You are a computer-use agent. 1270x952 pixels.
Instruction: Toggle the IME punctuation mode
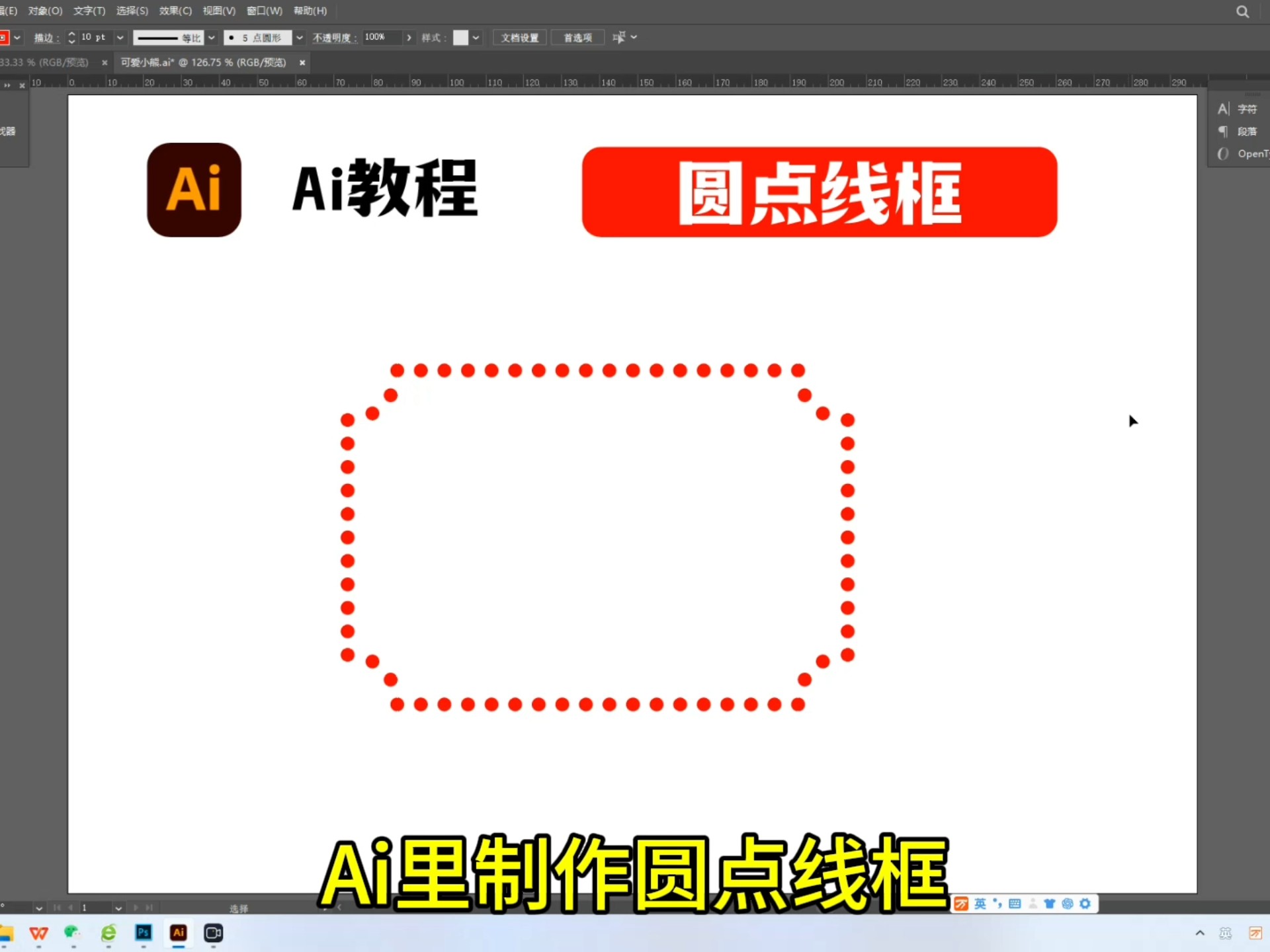(997, 904)
